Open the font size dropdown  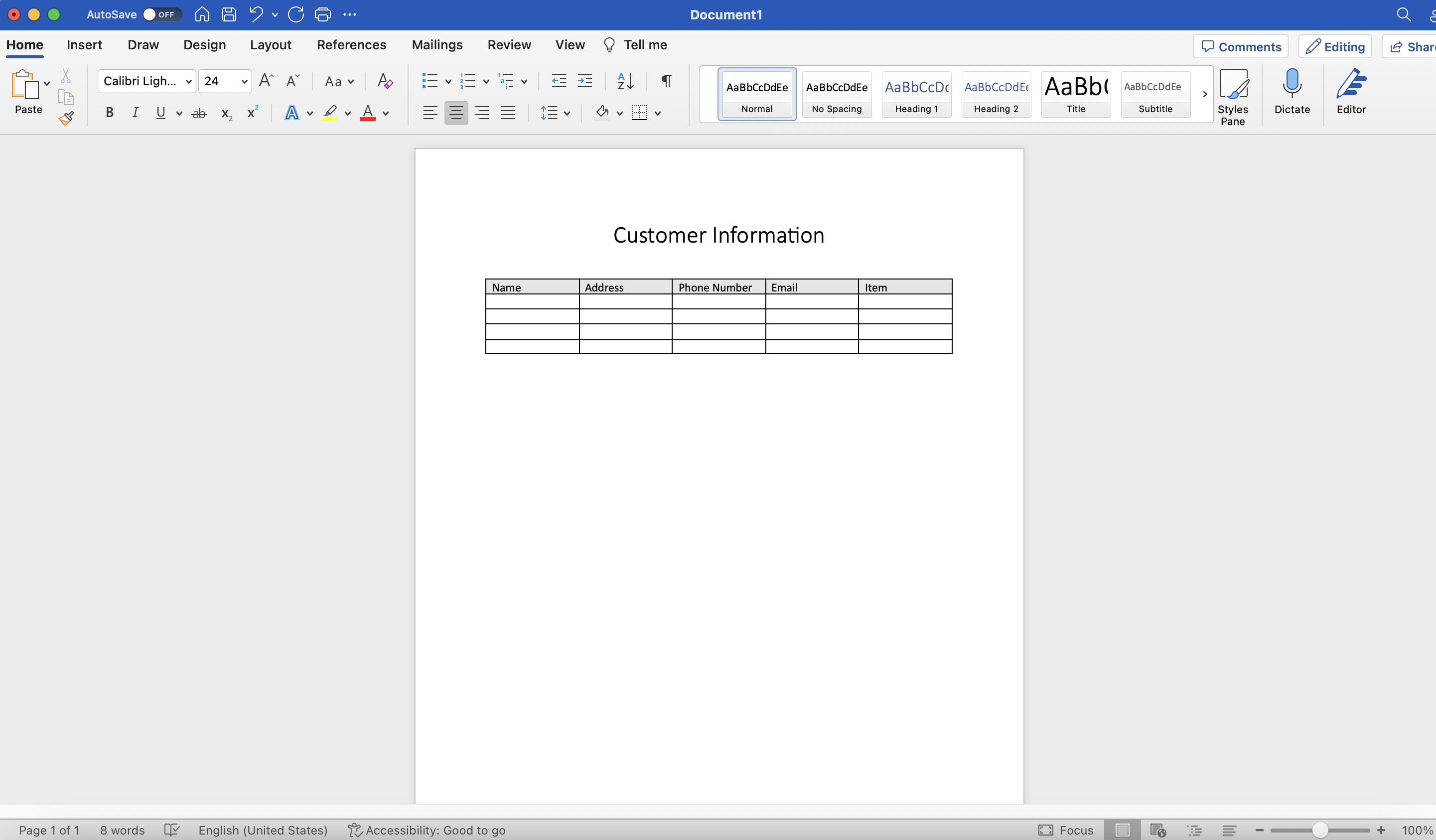pos(244,82)
